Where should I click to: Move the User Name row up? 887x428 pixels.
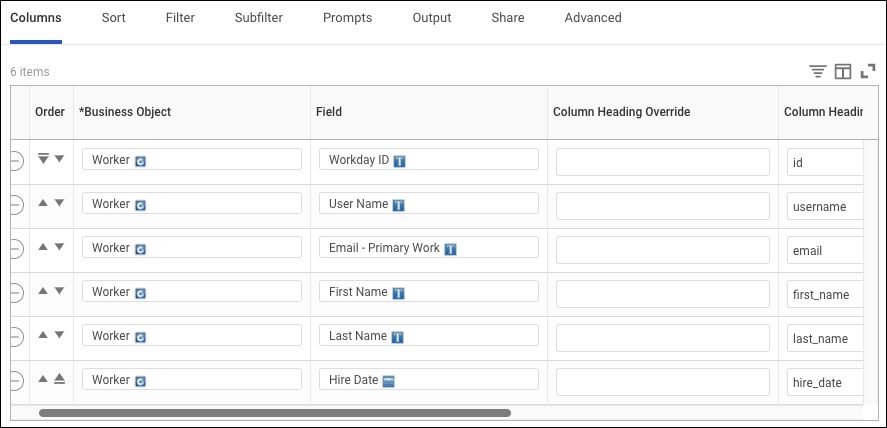(43, 204)
